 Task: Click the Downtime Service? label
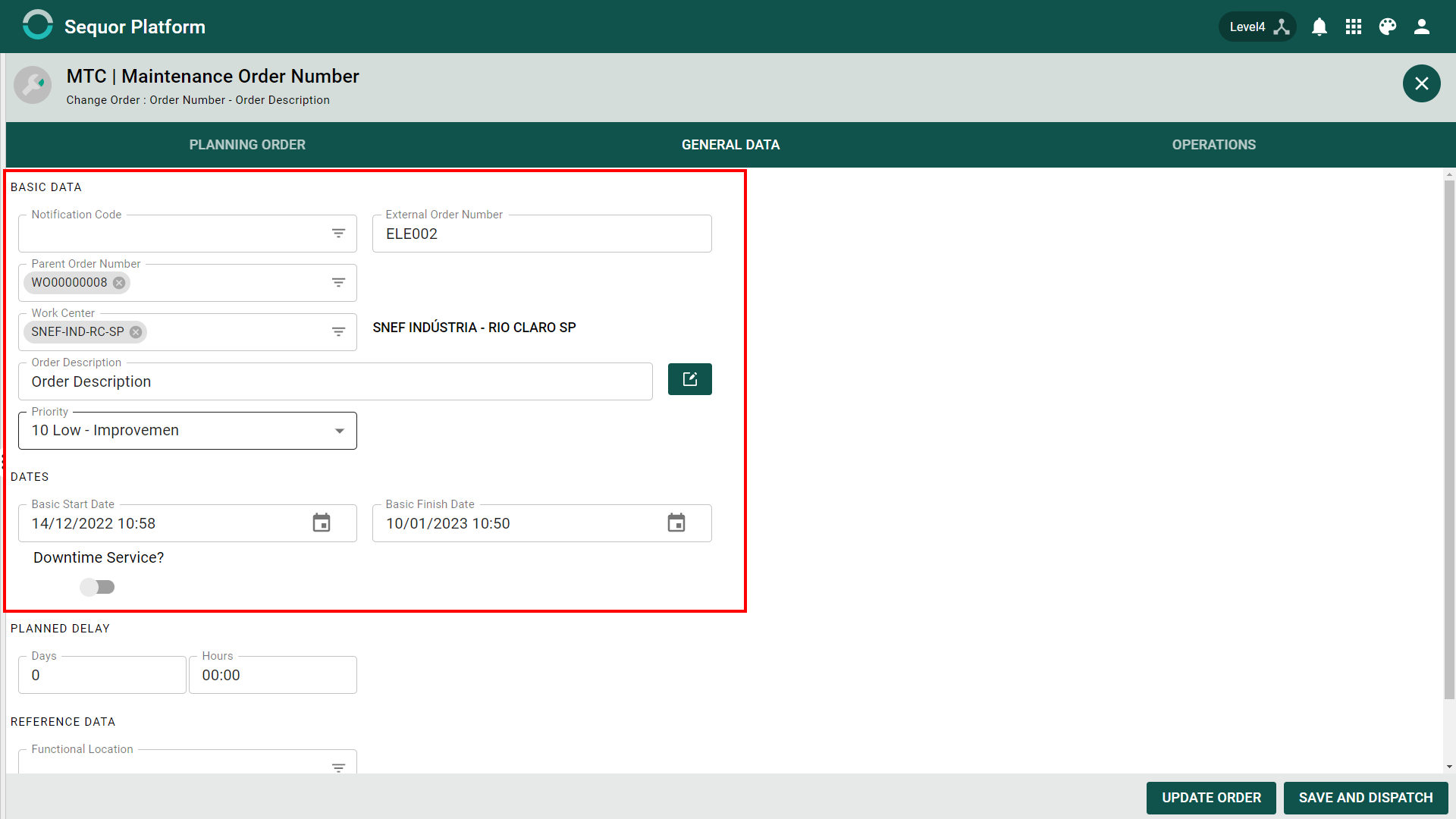point(99,557)
